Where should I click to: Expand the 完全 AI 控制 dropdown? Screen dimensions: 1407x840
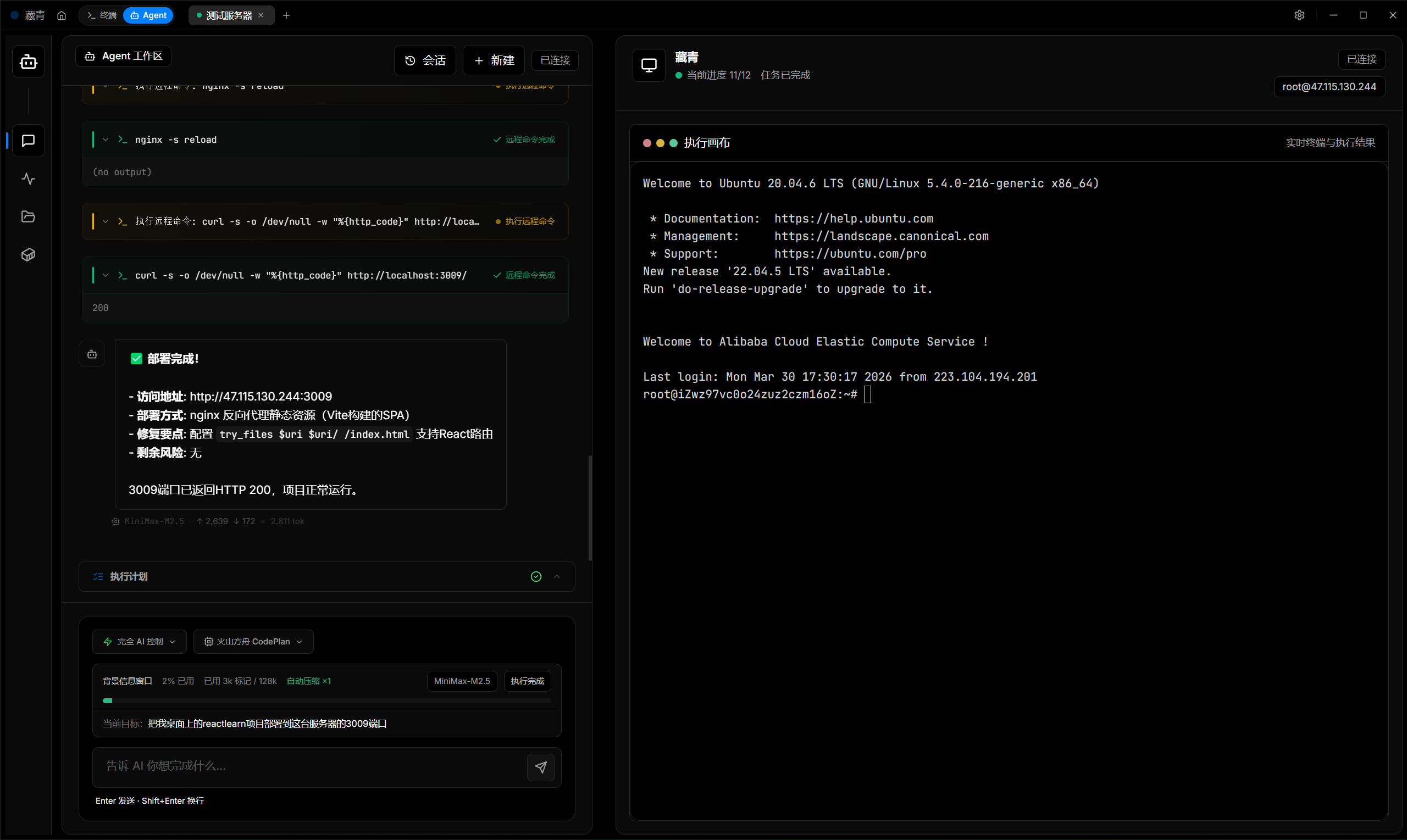tap(139, 641)
